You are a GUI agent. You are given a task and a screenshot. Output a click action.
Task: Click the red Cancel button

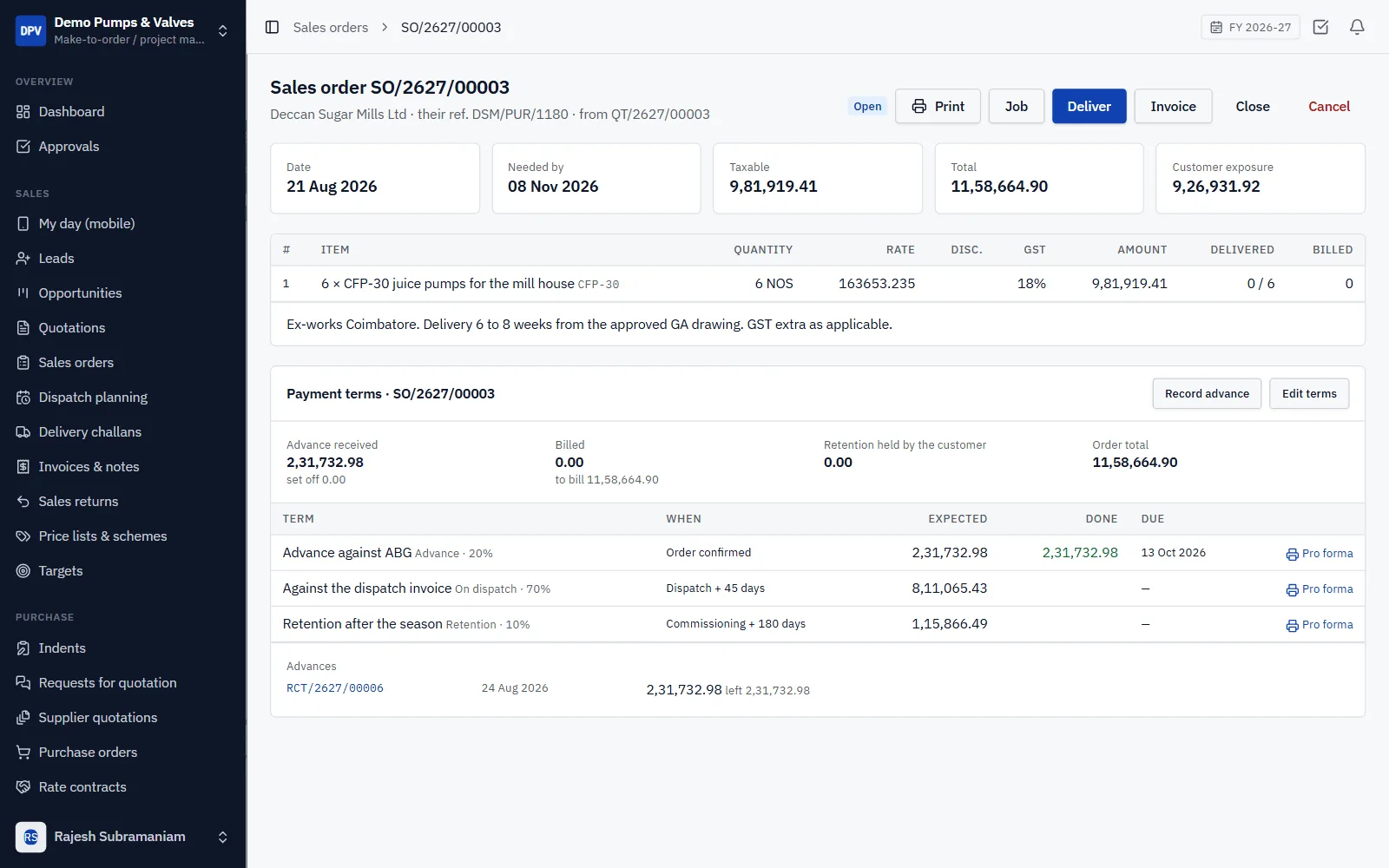1329,106
